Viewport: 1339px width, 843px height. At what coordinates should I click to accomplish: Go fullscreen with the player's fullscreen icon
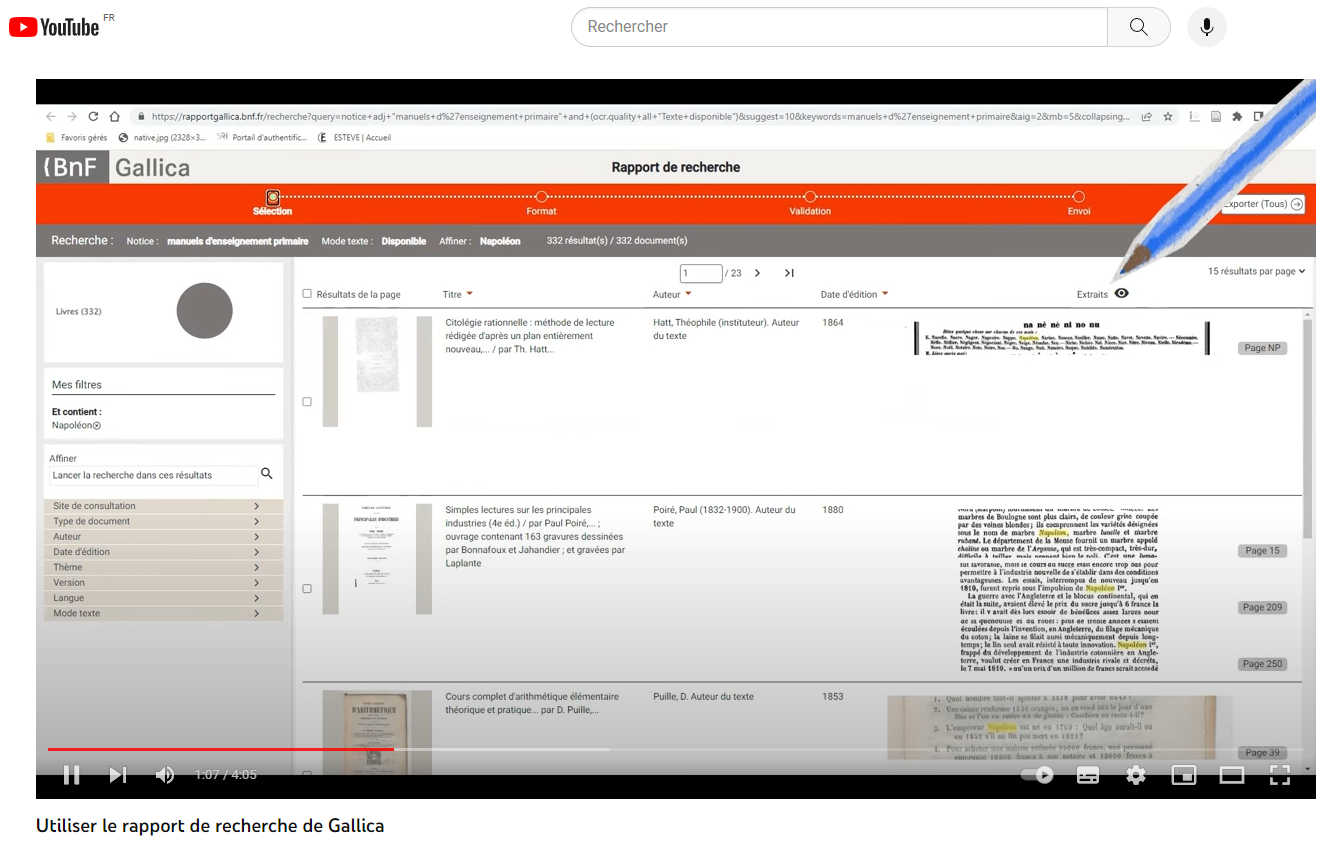[1280, 775]
